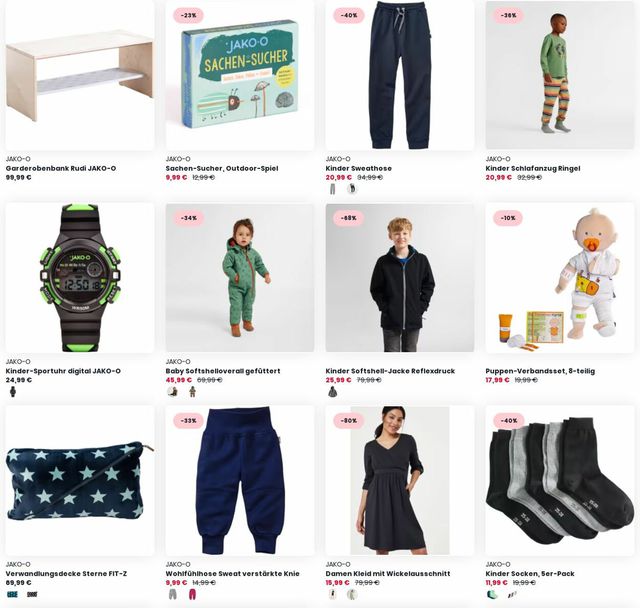This screenshot has height=608, width=640.
Task: Open Damen Kleid mit Wickelausschnitt link
Action: point(388,573)
